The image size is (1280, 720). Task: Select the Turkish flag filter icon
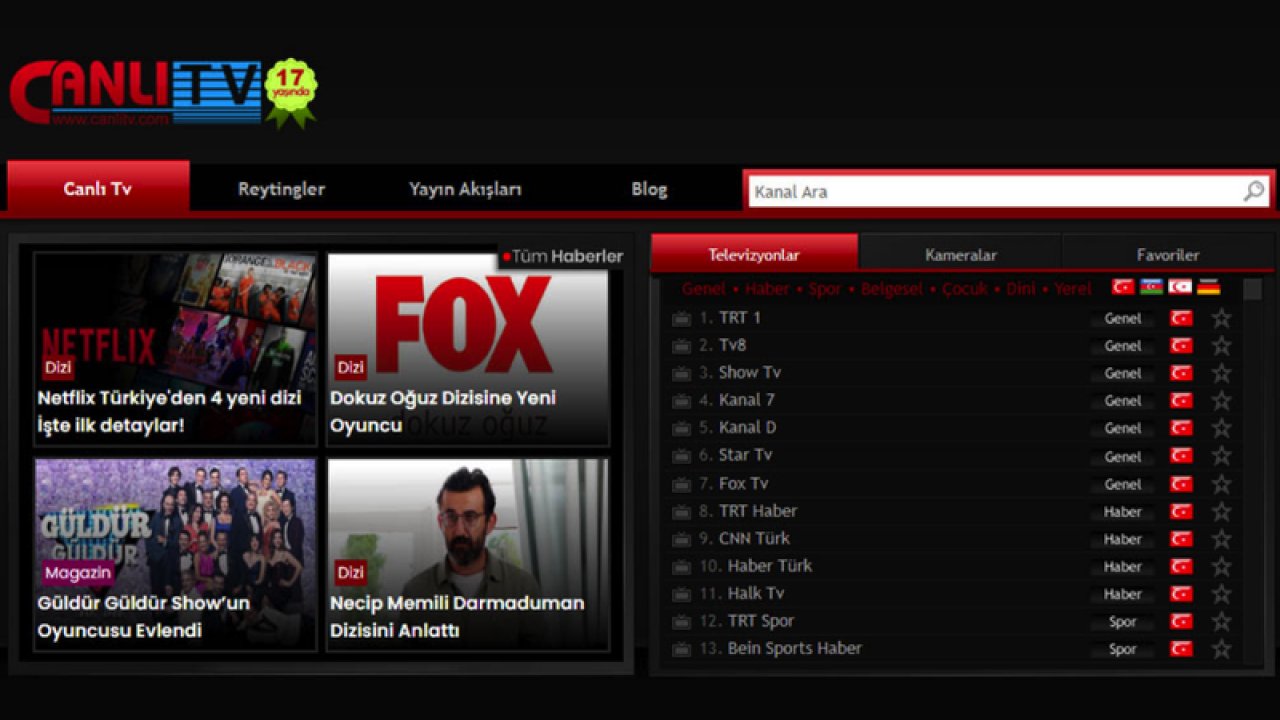(x=1122, y=288)
